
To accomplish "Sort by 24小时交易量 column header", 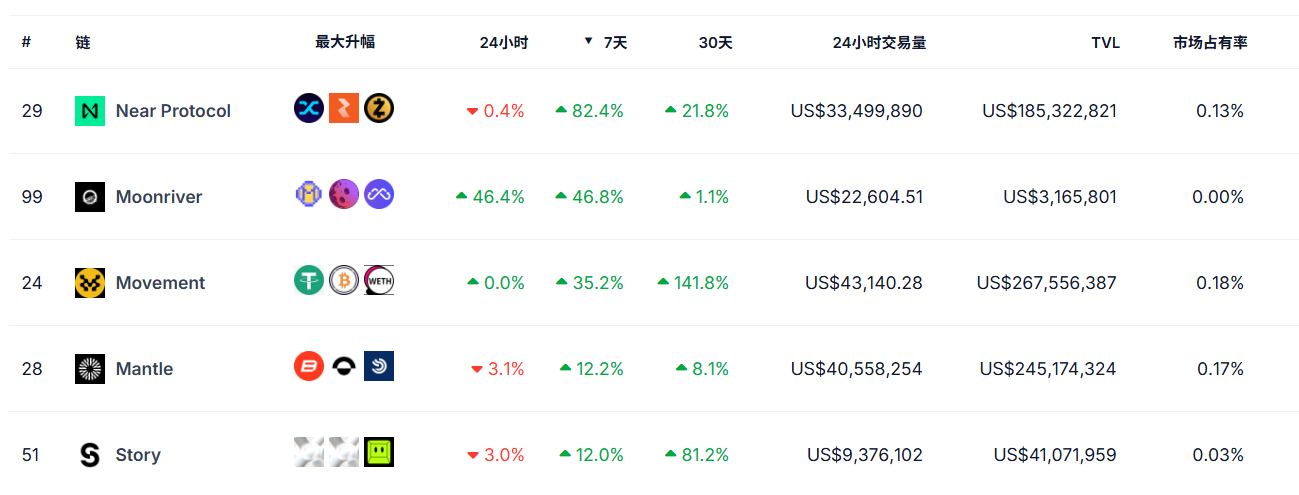I will click(x=879, y=43).
